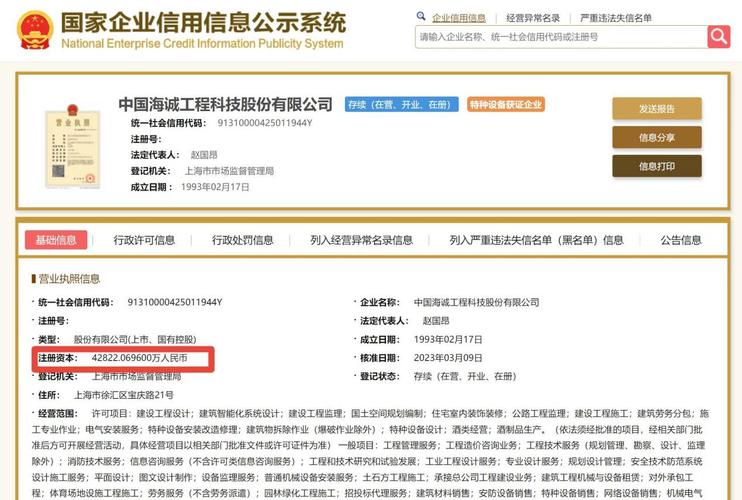Click the site title 国家企业信用信息公示系统

click(203, 23)
